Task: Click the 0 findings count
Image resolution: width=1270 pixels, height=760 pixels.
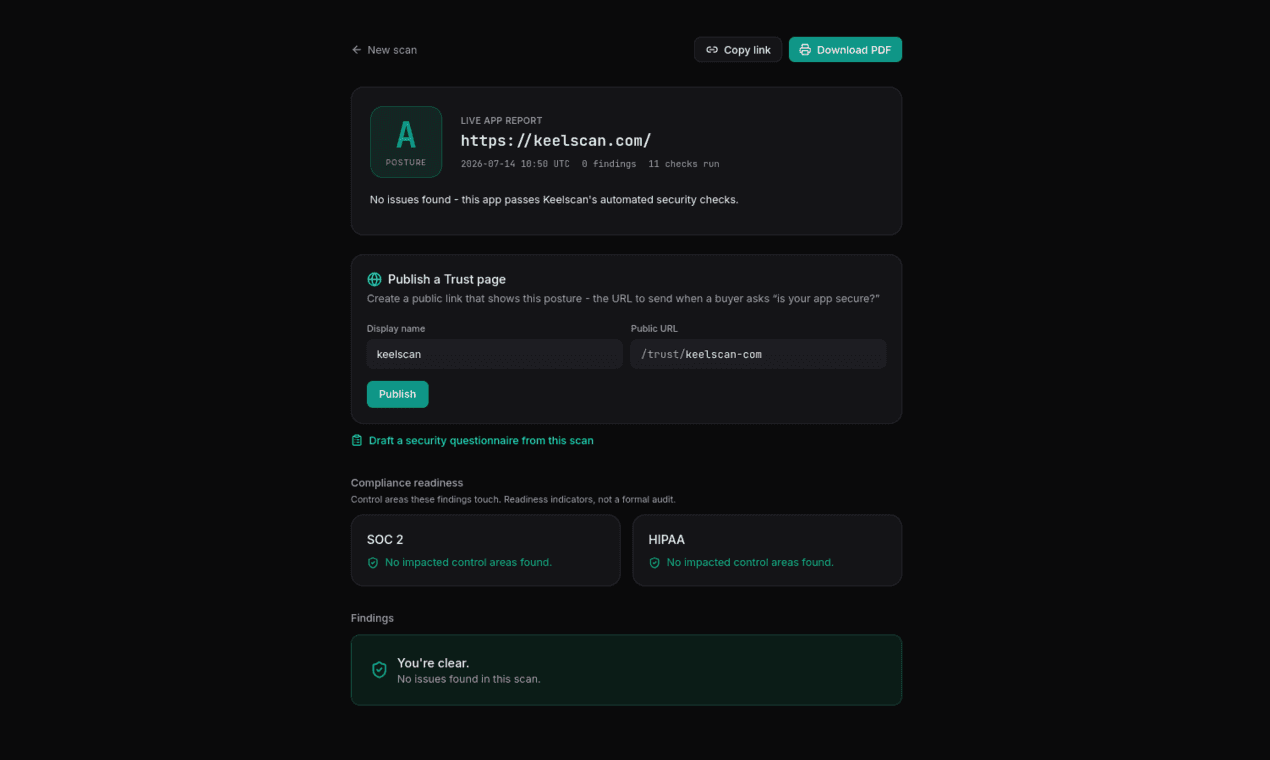Action: [x=609, y=164]
